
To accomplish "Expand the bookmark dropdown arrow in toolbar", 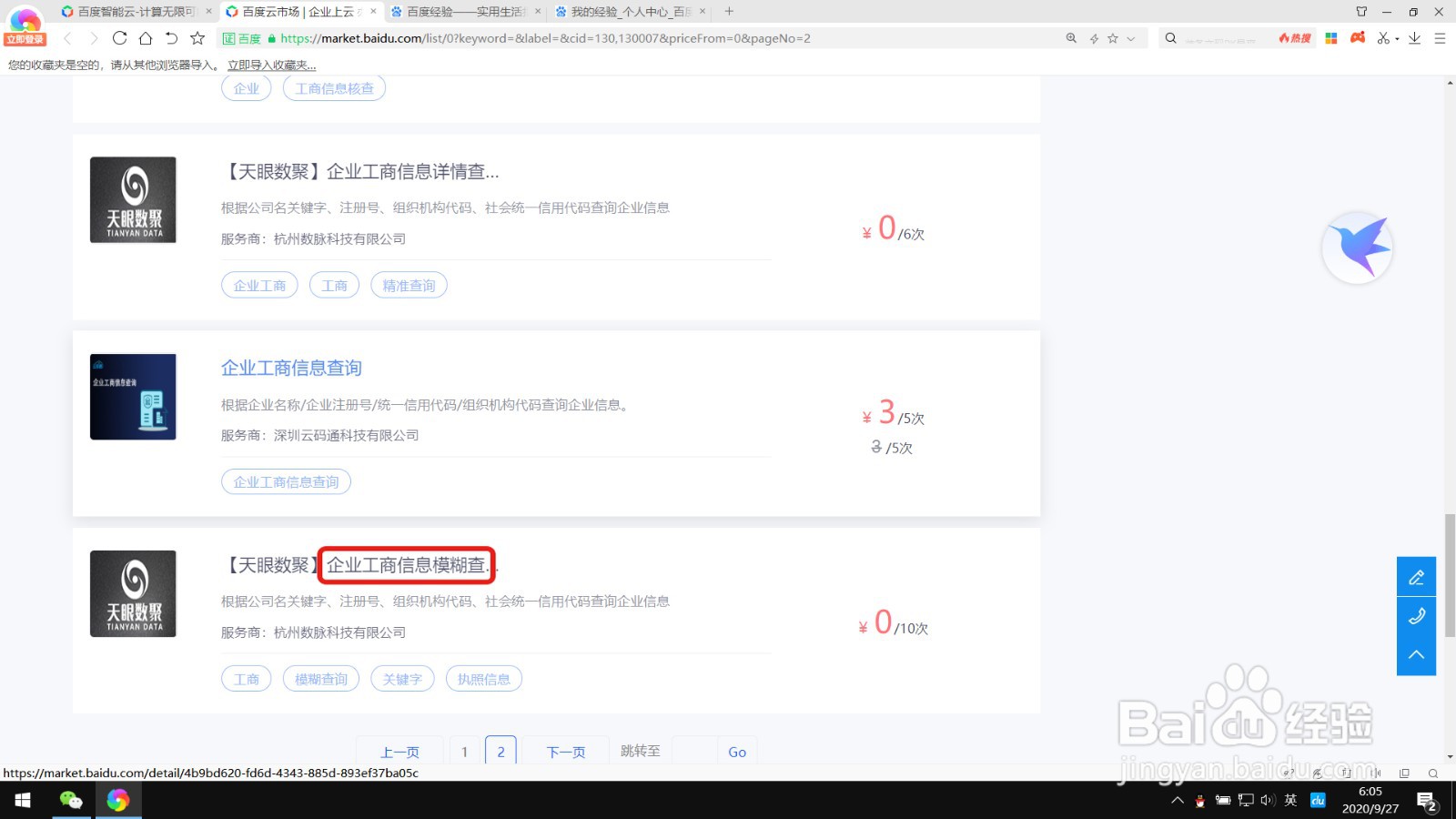I will 1131,38.
